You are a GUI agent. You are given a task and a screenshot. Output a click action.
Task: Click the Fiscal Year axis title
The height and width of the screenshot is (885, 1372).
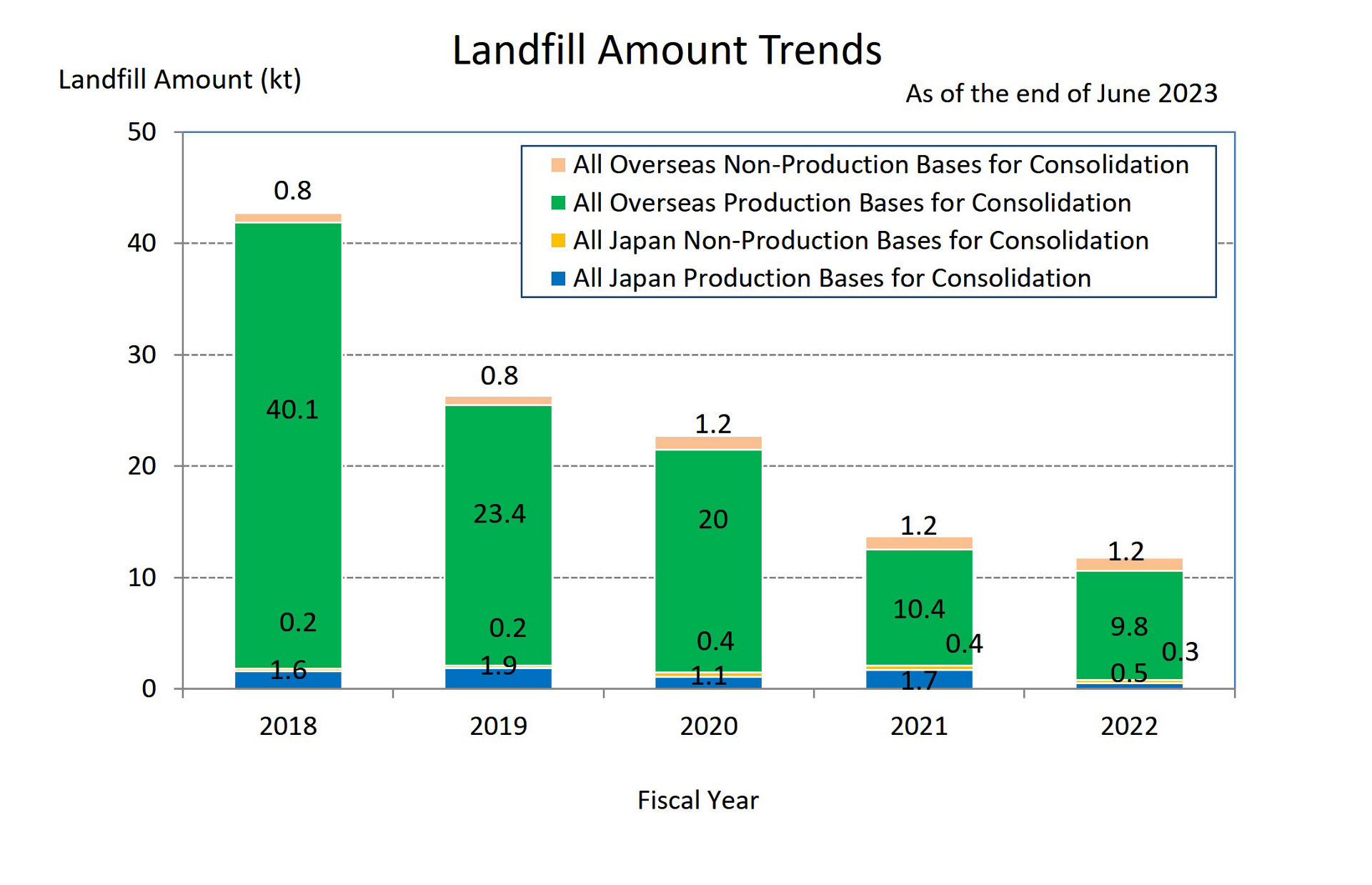697,800
